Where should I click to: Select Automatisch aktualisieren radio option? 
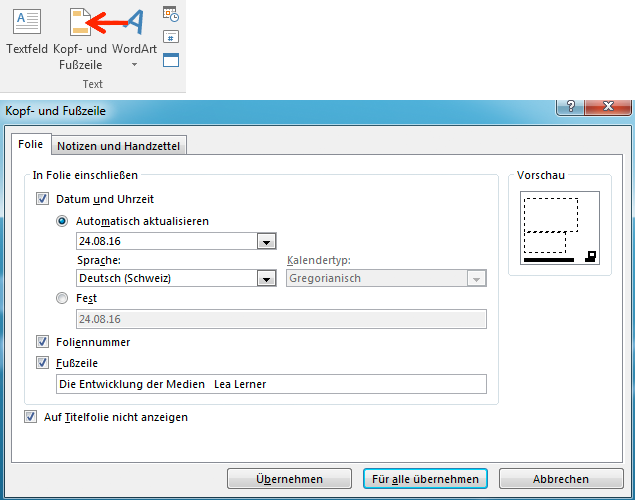(x=63, y=221)
